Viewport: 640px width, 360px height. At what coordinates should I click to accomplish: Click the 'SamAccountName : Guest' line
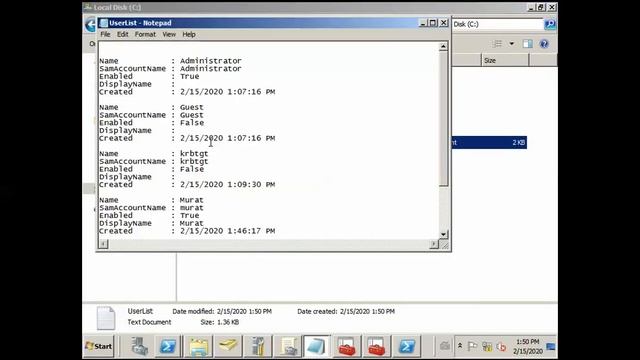tap(151, 115)
